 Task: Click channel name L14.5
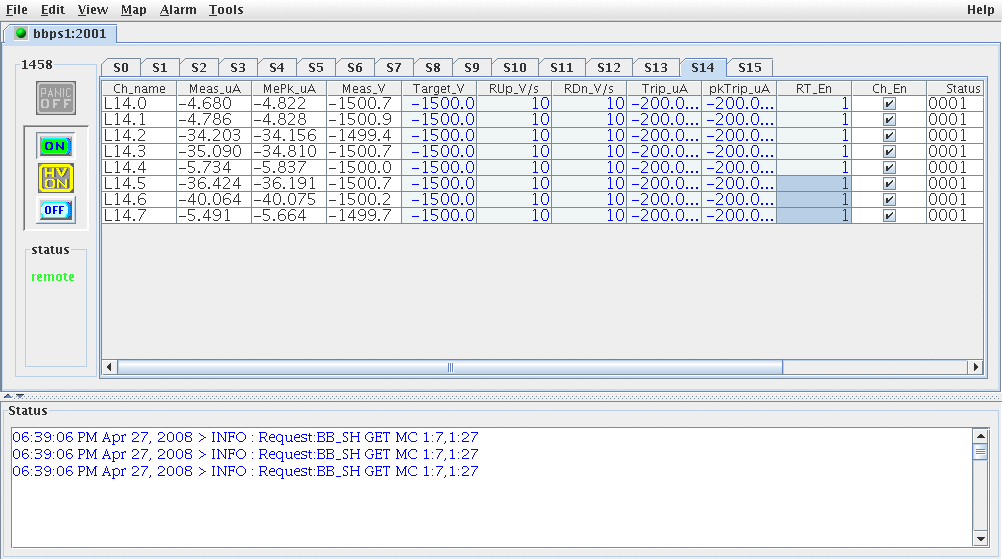139,183
